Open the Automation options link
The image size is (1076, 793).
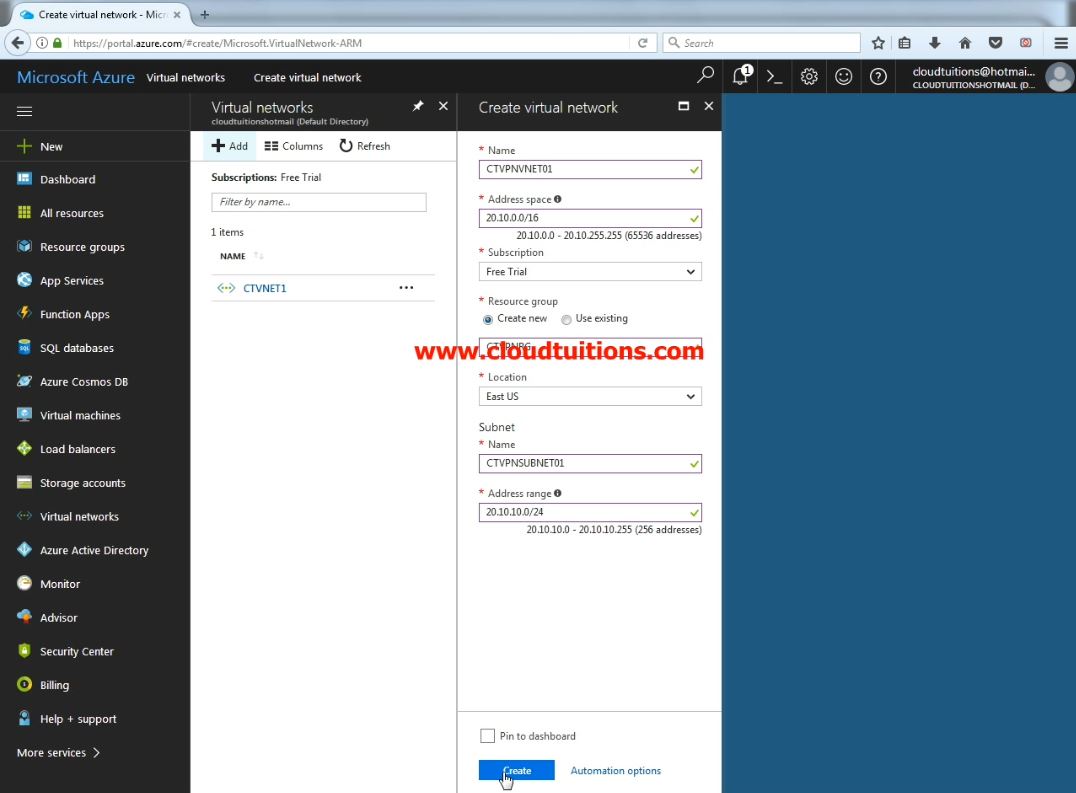[616, 770]
